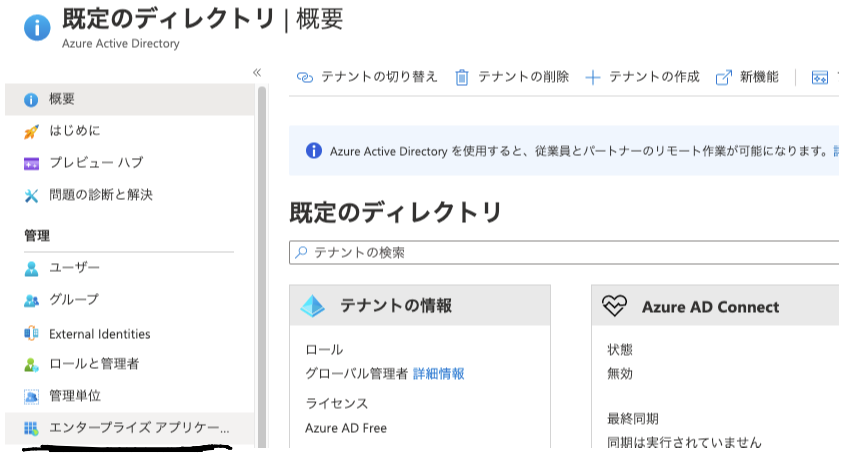Click the 無効 status value
843x457 pixels.
click(620, 374)
